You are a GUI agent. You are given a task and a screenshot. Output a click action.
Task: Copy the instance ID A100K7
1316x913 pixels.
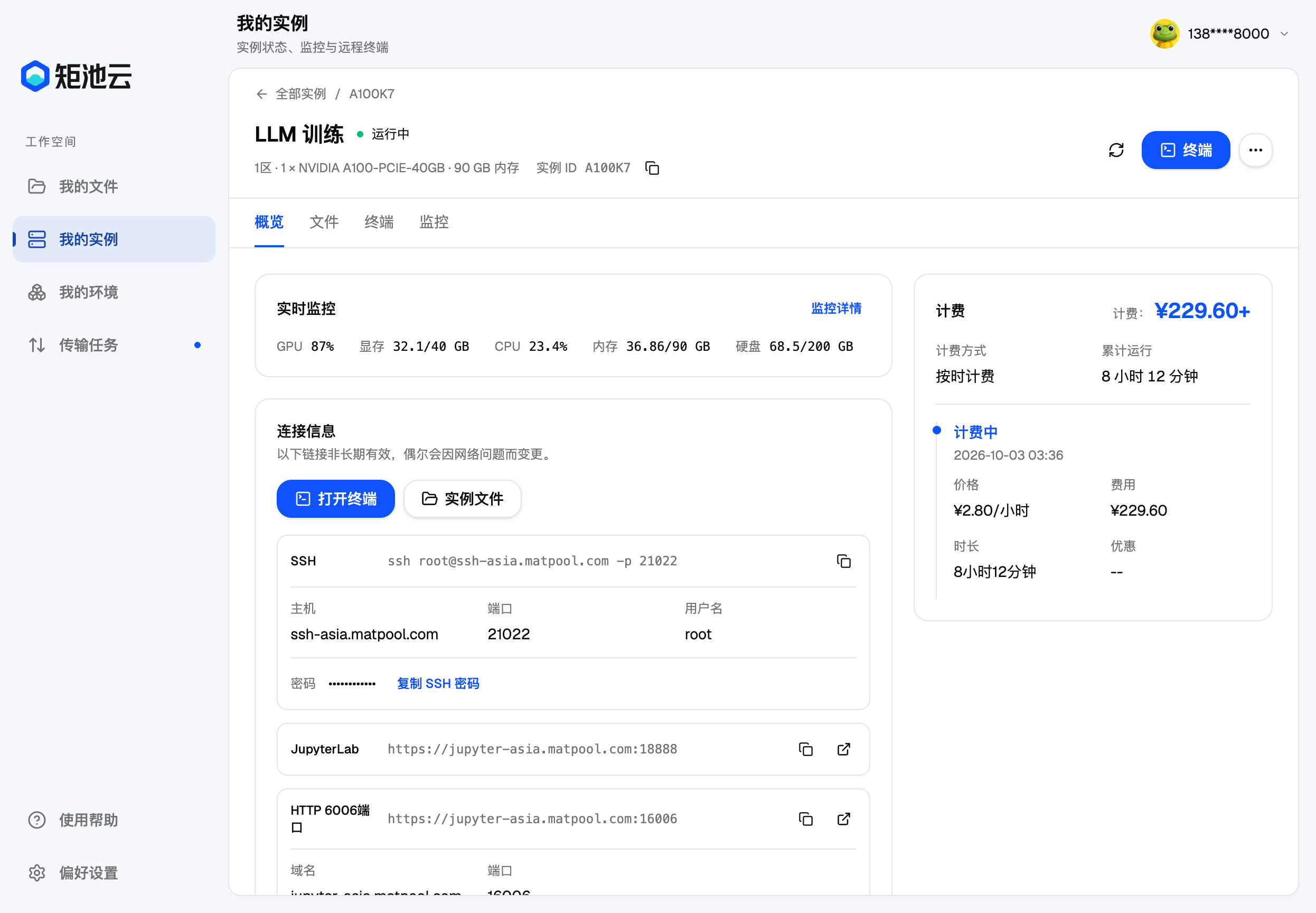pyautogui.click(x=652, y=168)
